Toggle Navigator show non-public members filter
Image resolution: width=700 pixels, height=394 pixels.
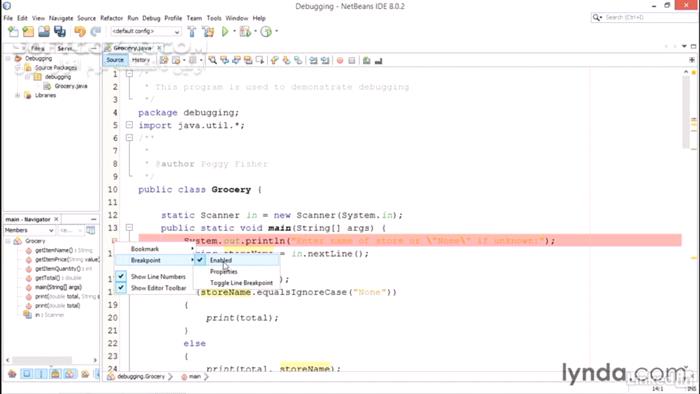coord(55,374)
